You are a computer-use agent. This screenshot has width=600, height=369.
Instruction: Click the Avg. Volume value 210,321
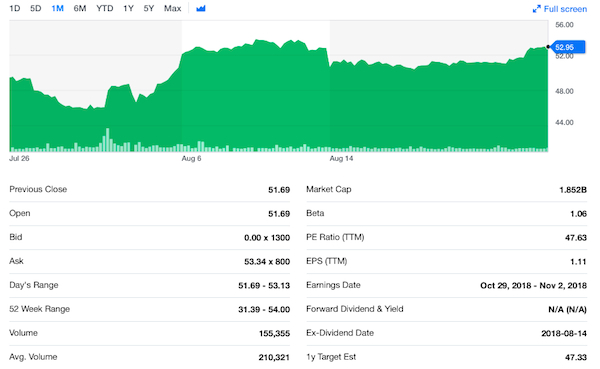pos(274,357)
